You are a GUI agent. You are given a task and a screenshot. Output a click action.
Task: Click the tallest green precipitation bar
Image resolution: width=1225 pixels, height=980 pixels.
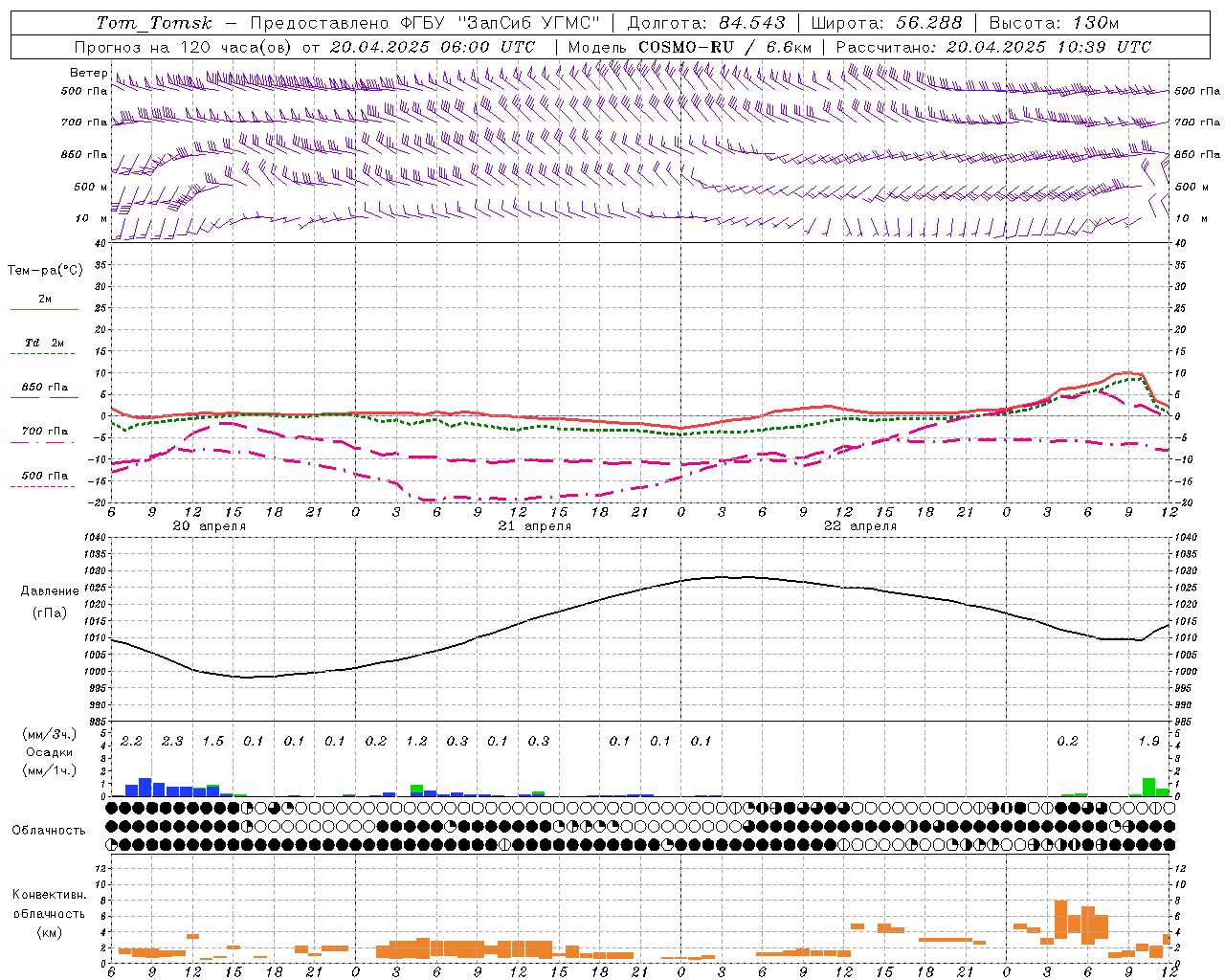[x=1148, y=788]
